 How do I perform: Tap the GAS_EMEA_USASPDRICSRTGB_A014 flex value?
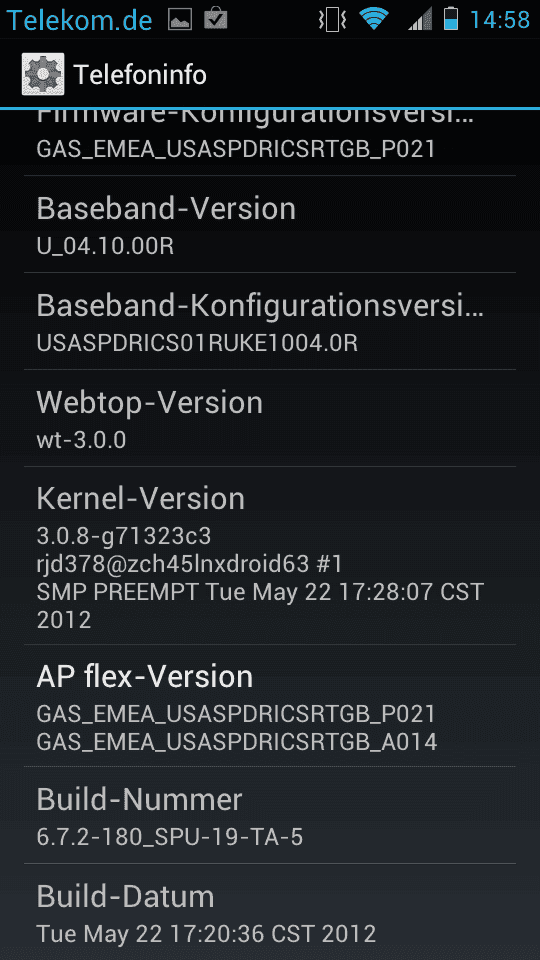tap(237, 742)
